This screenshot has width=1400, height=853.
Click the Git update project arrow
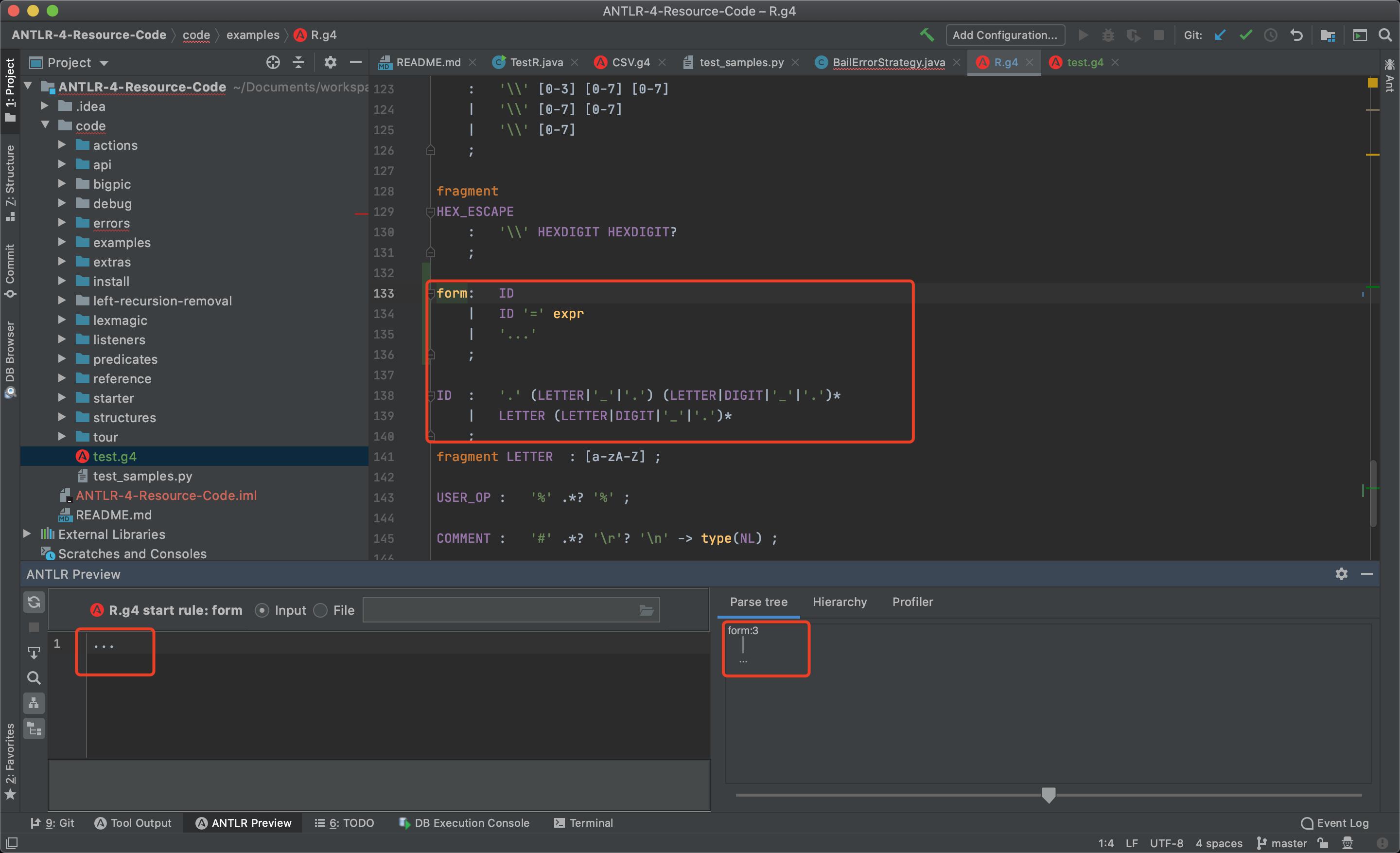tap(1220, 35)
